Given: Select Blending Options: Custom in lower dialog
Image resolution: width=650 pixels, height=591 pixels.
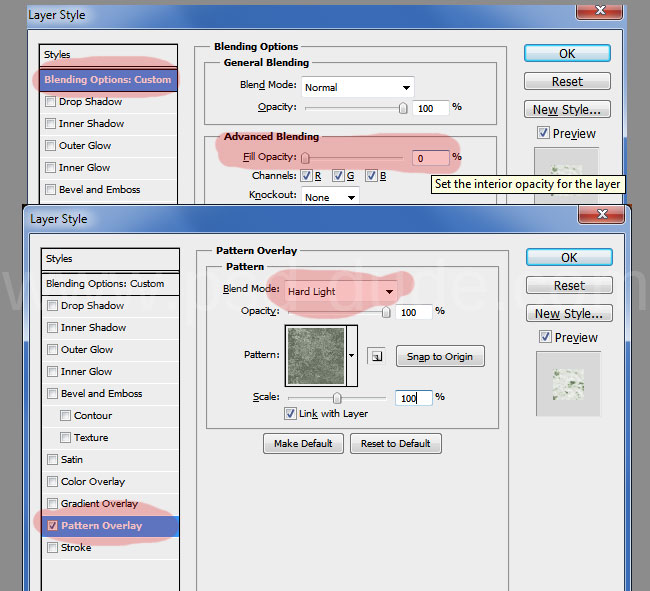Looking at the screenshot, I should point(105,284).
